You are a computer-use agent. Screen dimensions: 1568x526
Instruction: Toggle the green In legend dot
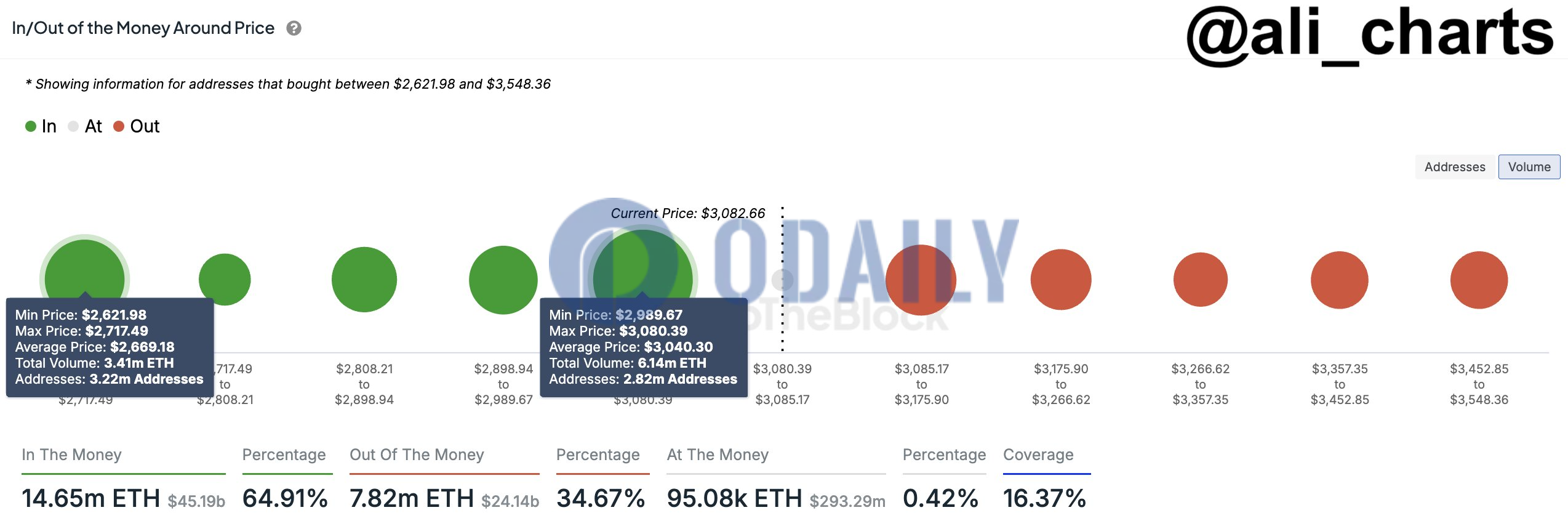point(31,126)
